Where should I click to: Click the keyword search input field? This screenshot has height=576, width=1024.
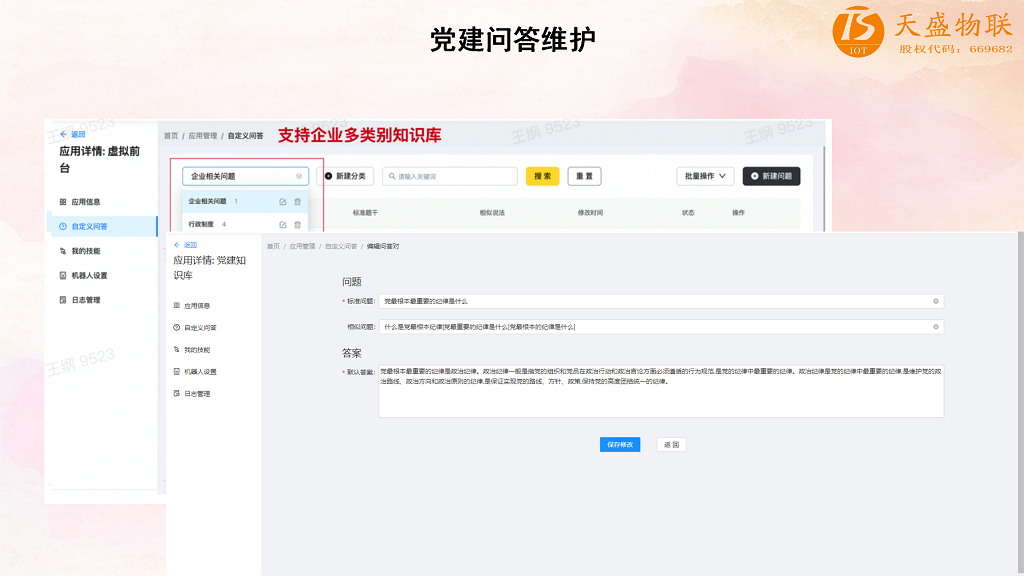[450, 176]
